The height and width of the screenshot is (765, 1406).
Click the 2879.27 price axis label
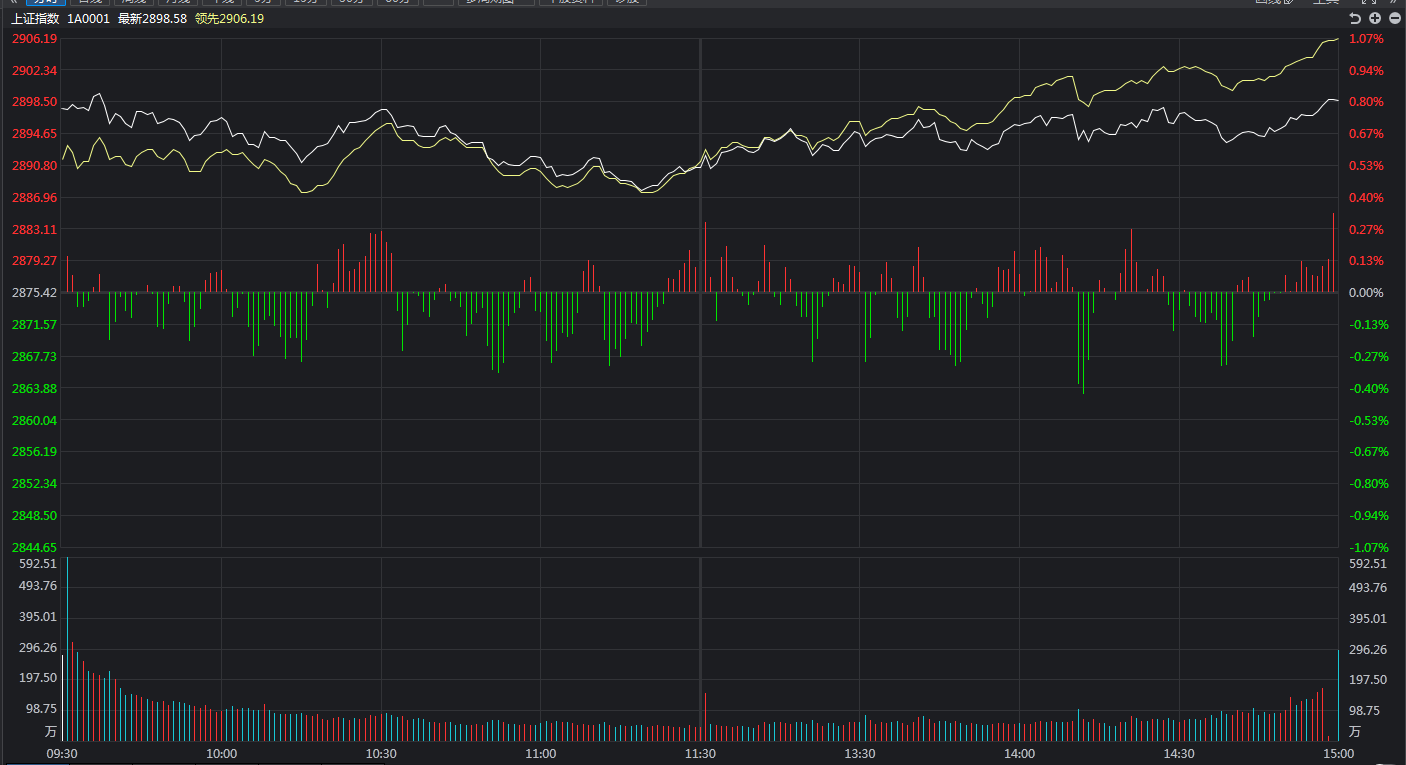coord(34,261)
